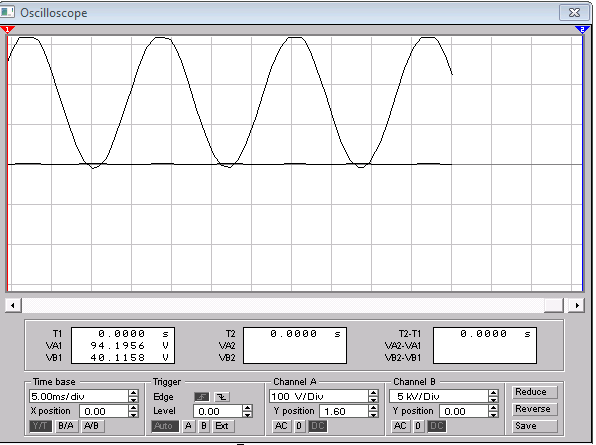Set Channel B coupling to DC

tap(436, 426)
